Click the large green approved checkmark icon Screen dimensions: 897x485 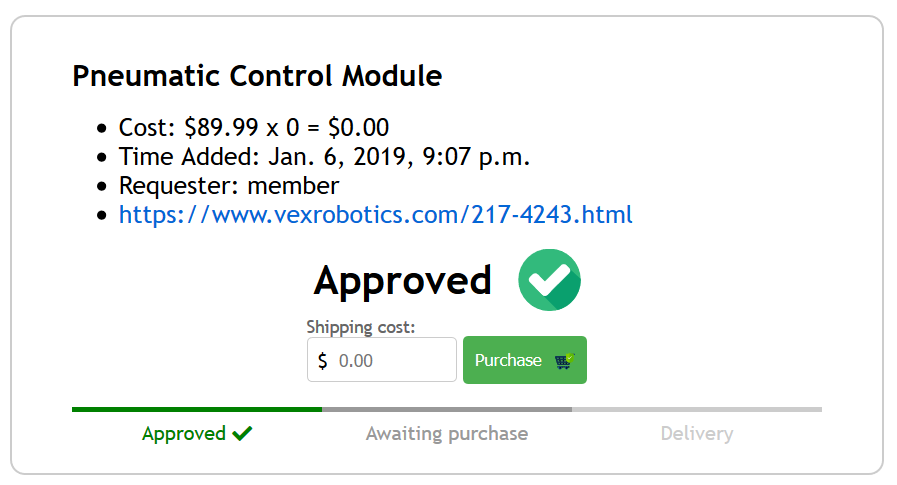[x=549, y=280]
